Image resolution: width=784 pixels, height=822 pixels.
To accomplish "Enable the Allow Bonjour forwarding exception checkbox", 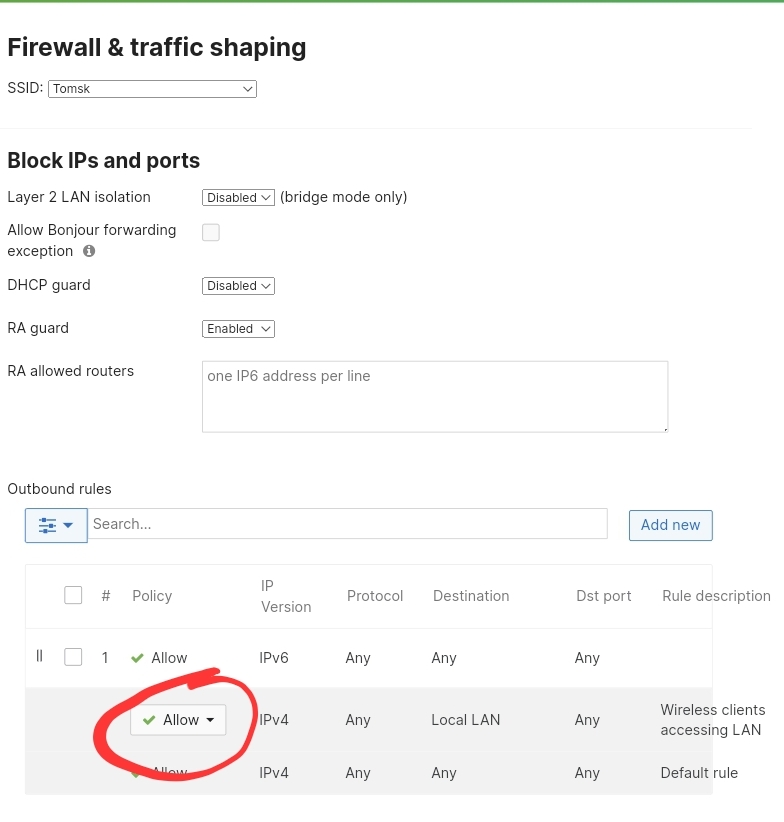I will (210, 232).
